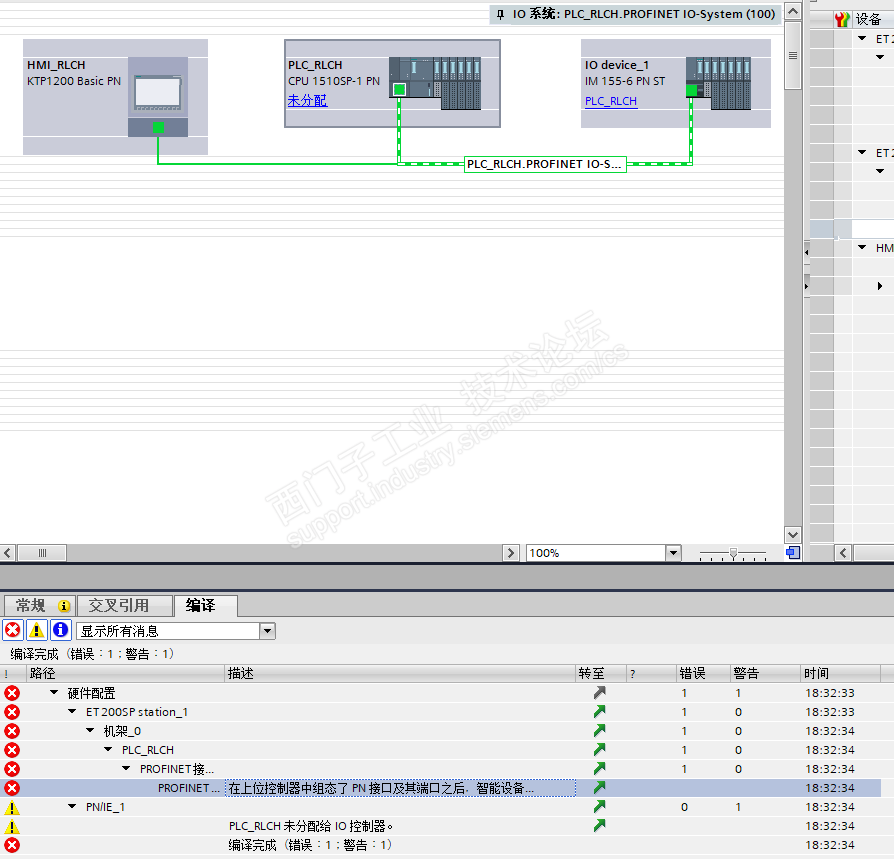Viewport: 894px width, 859px height.
Task: Click the upper splitter collapse arrow beside canvas
Action: [806, 251]
